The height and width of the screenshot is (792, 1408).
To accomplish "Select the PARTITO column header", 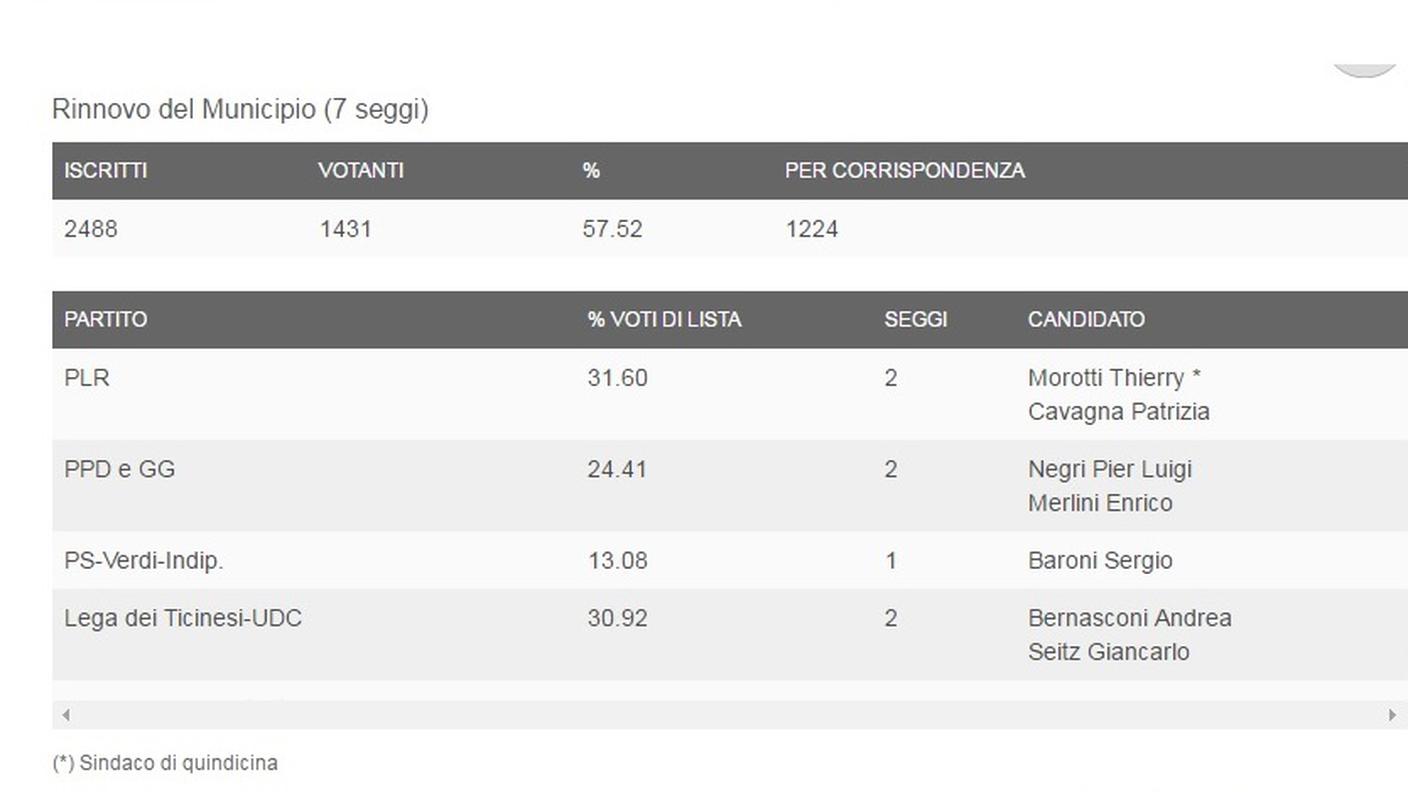I will (x=105, y=320).
